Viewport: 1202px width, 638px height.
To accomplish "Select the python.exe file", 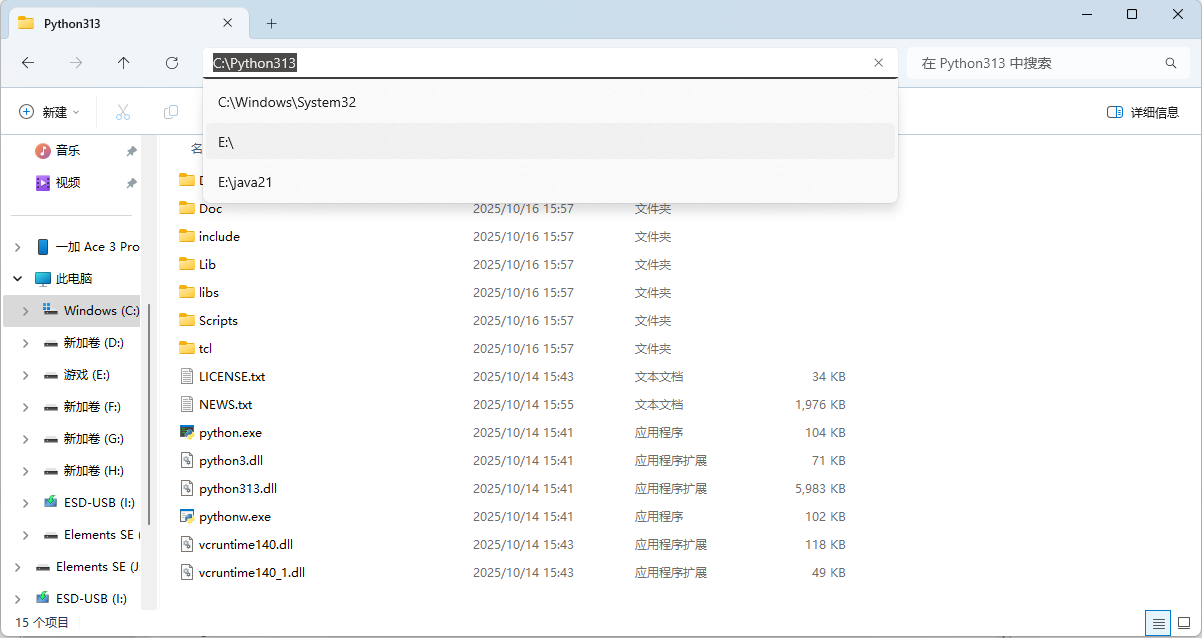I will tap(230, 433).
